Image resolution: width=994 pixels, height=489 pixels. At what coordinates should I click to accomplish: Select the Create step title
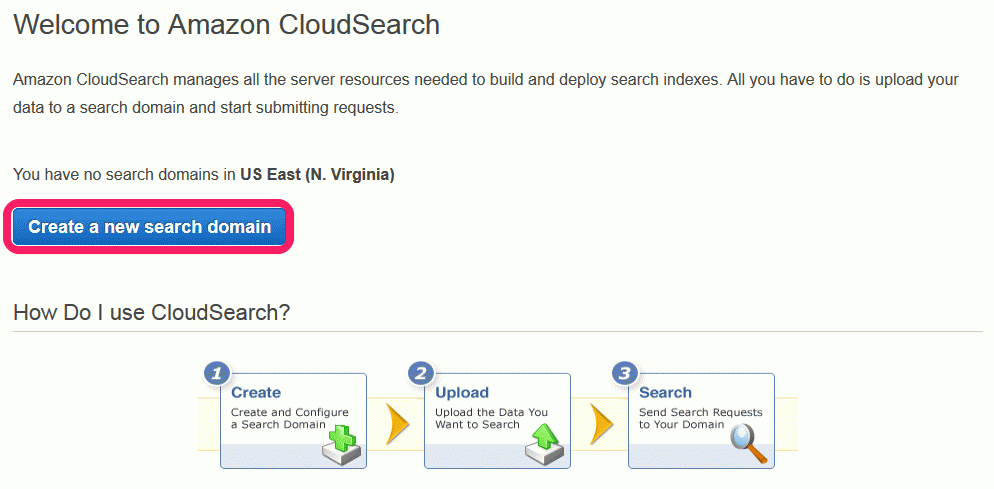coord(255,393)
